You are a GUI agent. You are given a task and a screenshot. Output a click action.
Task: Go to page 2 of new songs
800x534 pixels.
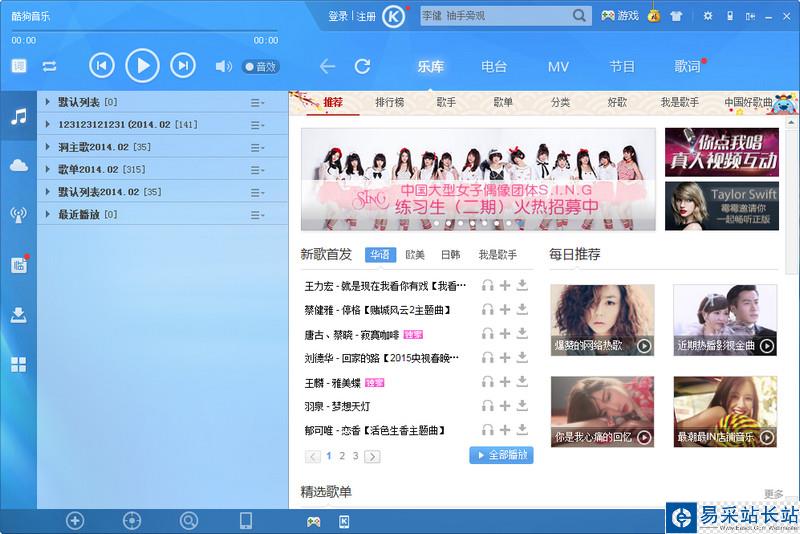pos(342,456)
